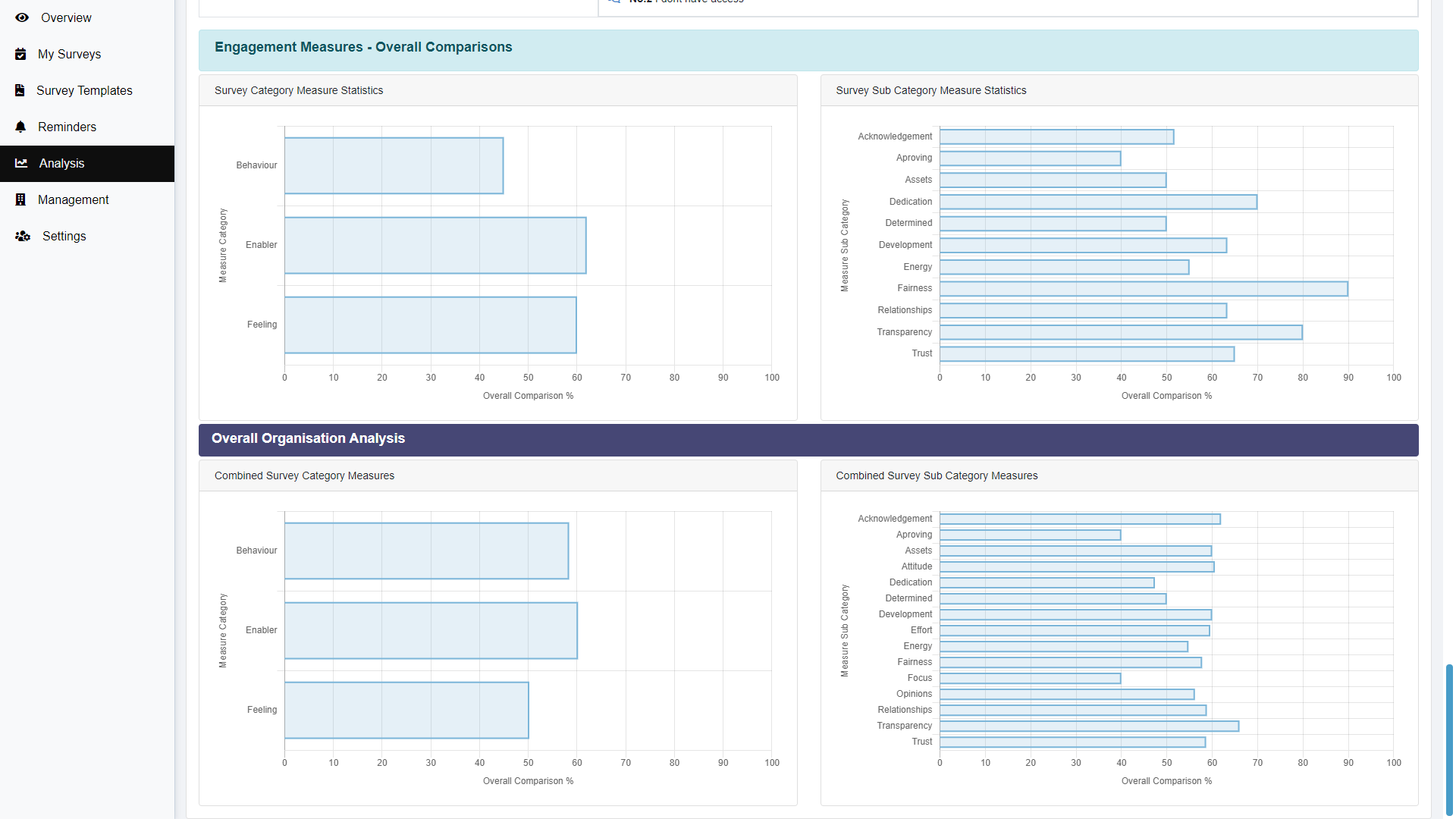Click Behaviour bar in Combined Survey Category Measures
This screenshot has height=819, width=1456.
point(427,551)
